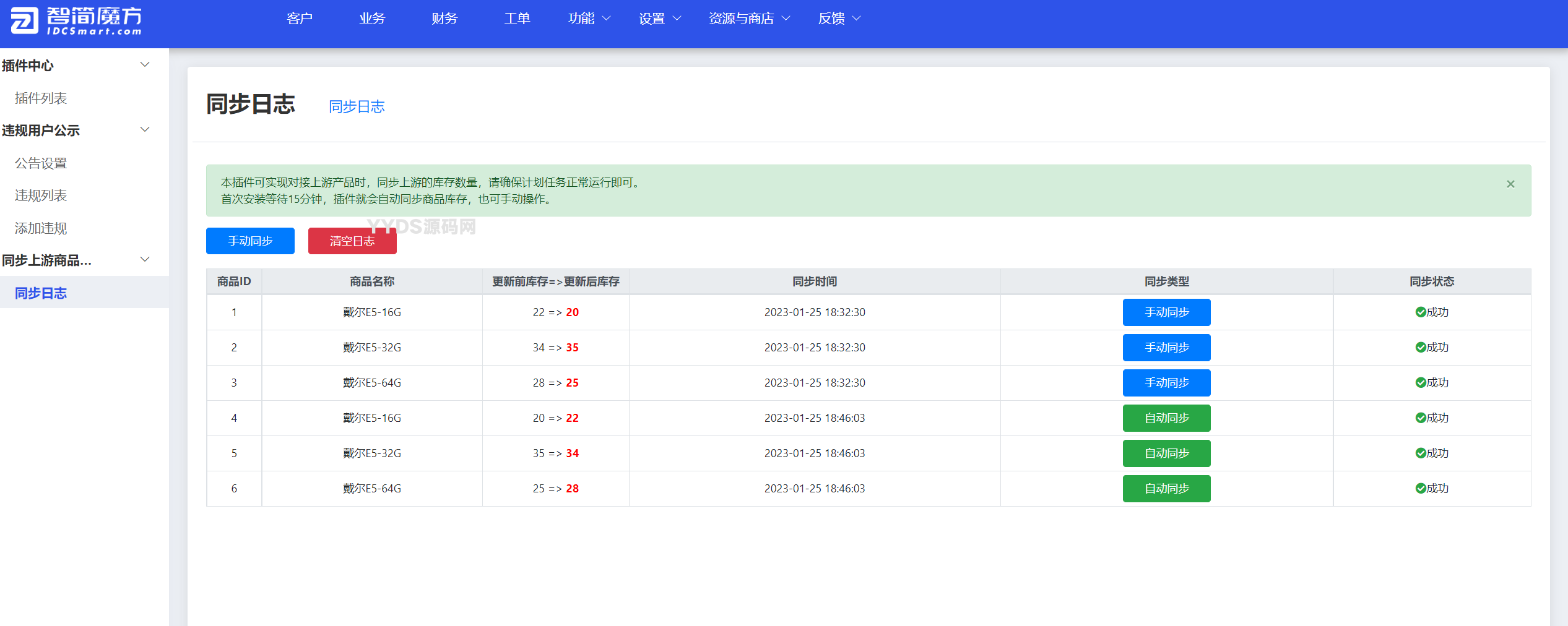Screen dimensions: 1568x626
Task: Click stock value 35 => 34
Action: 556,453
